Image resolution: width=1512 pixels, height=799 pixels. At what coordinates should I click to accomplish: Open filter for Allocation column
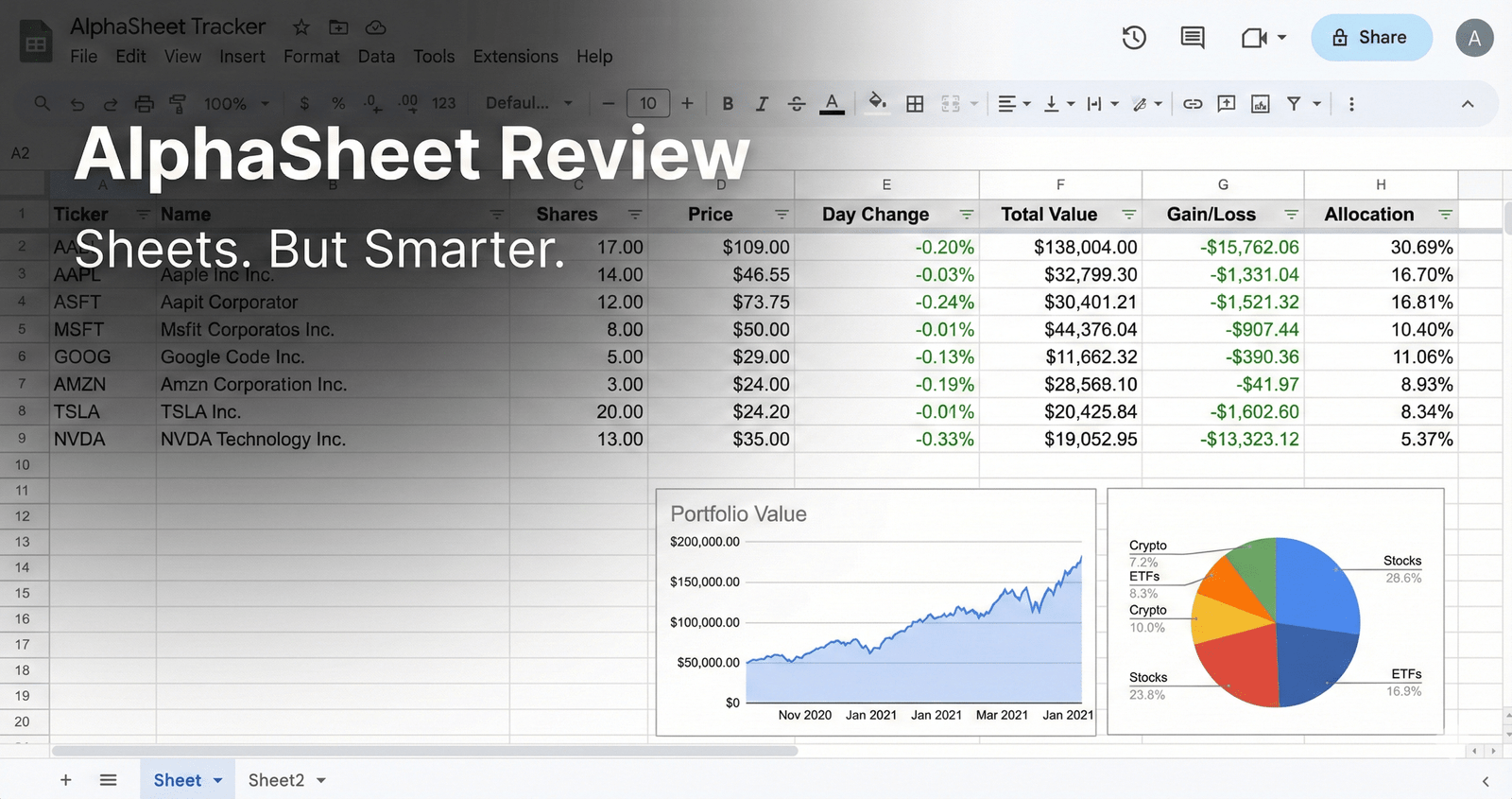tap(1445, 215)
